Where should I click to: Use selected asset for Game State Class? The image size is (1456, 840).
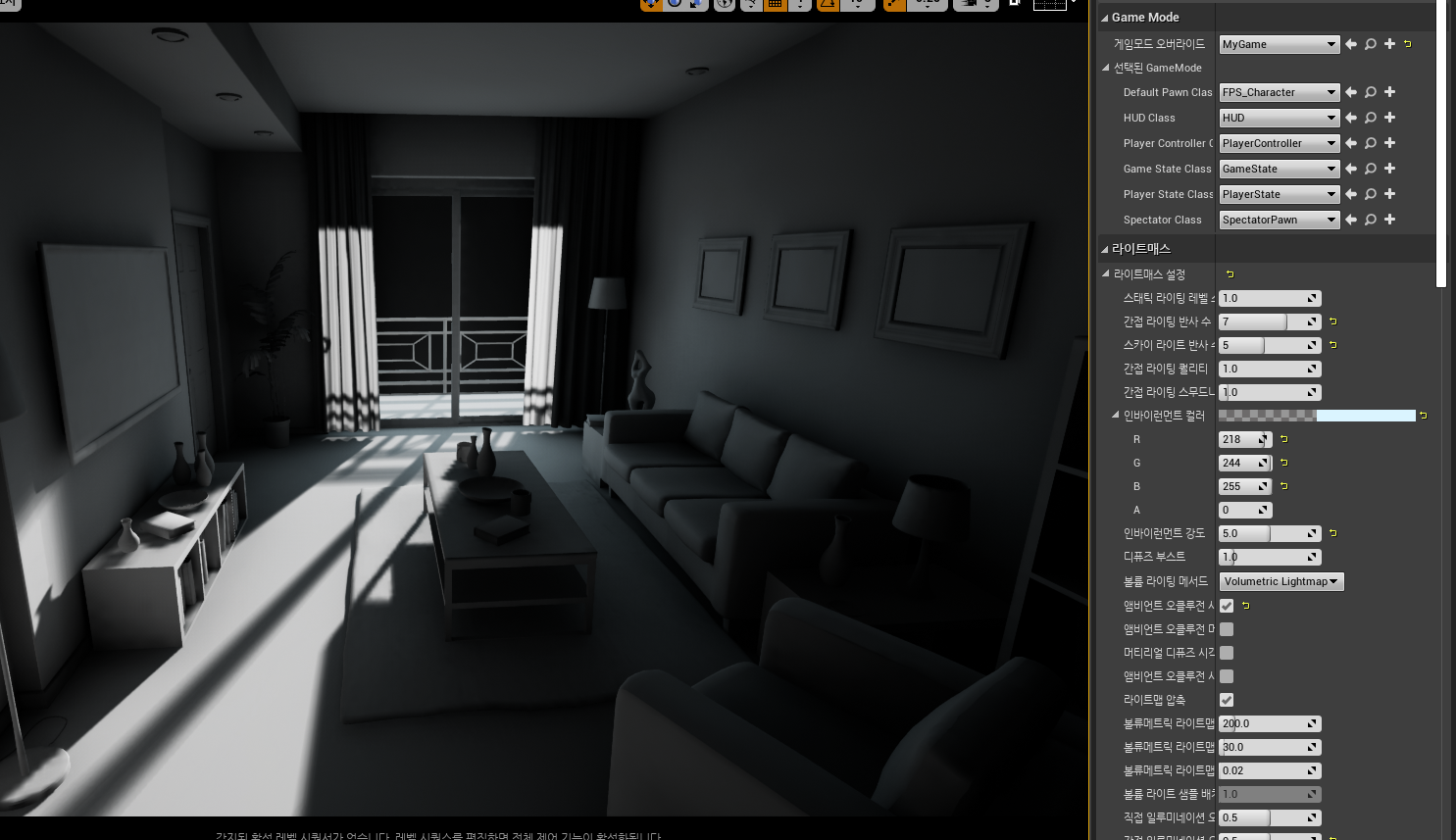point(1351,169)
